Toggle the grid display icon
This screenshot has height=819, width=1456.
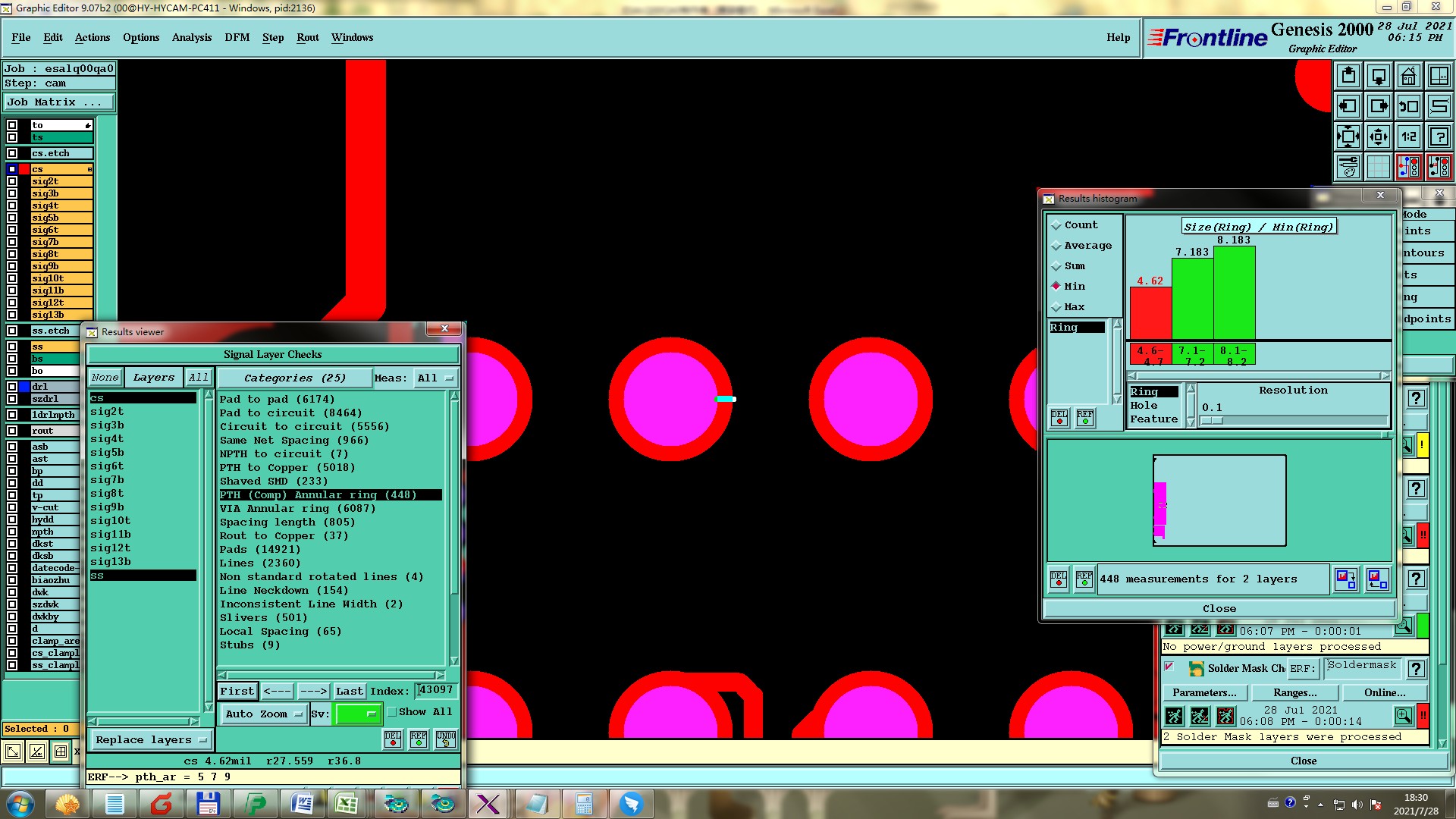[1379, 167]
